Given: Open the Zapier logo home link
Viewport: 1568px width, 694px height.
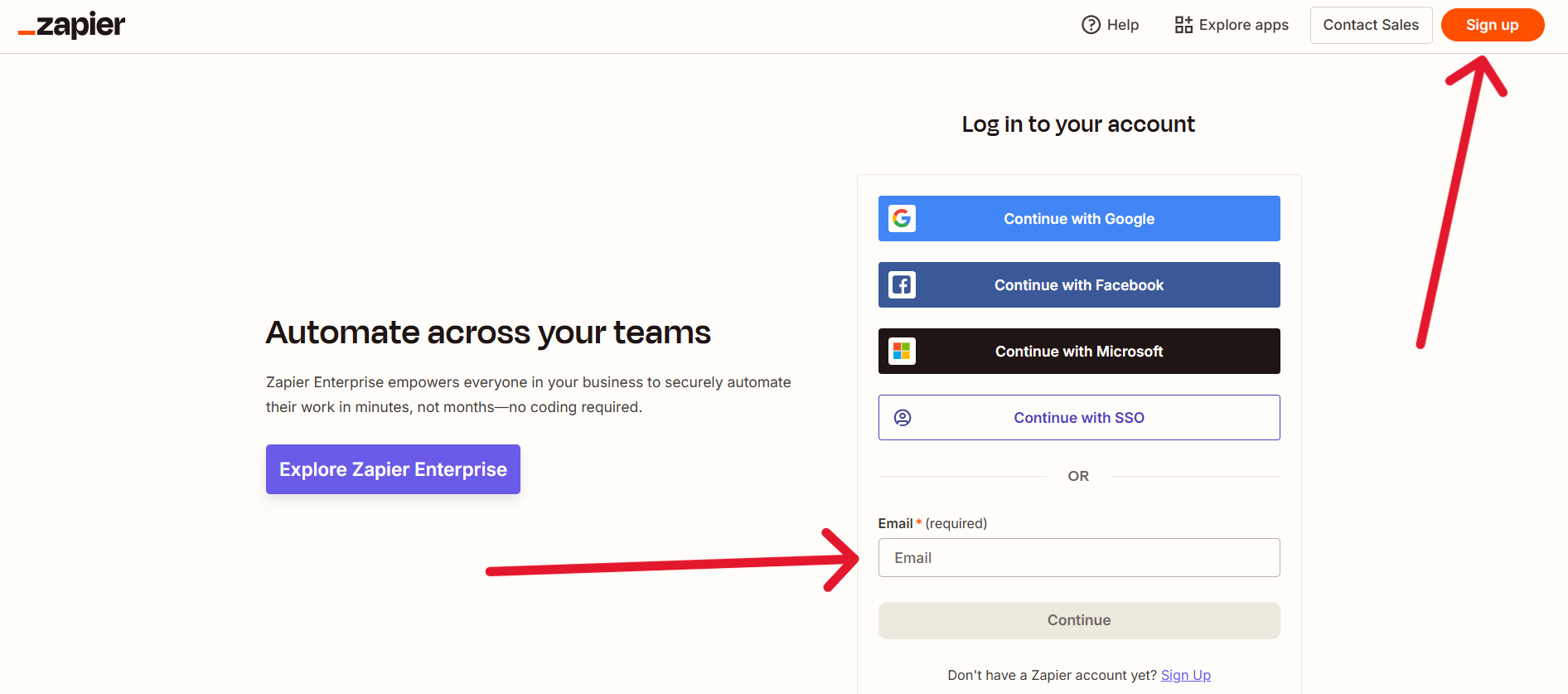Looking at the screenshot, I should pos(71,25).
